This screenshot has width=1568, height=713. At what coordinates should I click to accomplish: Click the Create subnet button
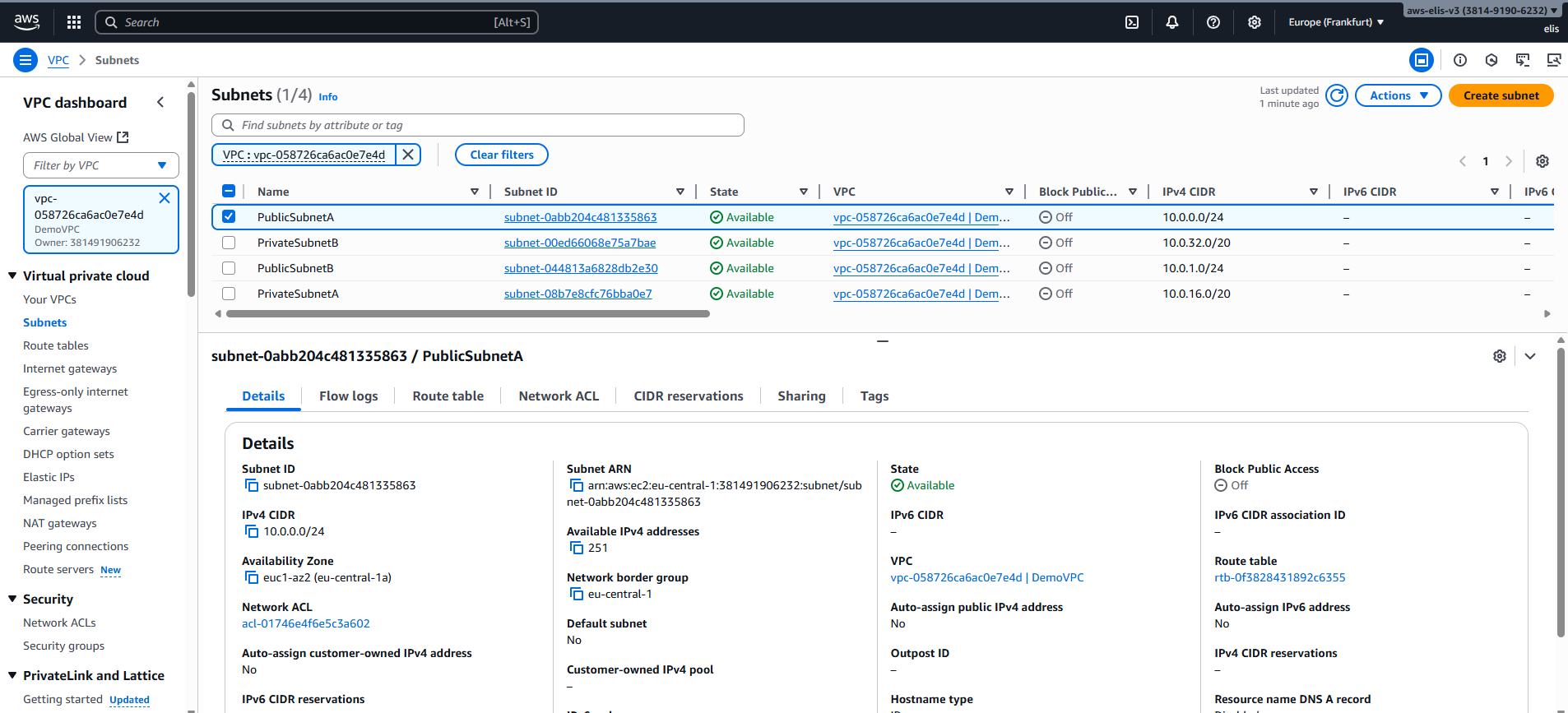click(x=1501, y=95)
